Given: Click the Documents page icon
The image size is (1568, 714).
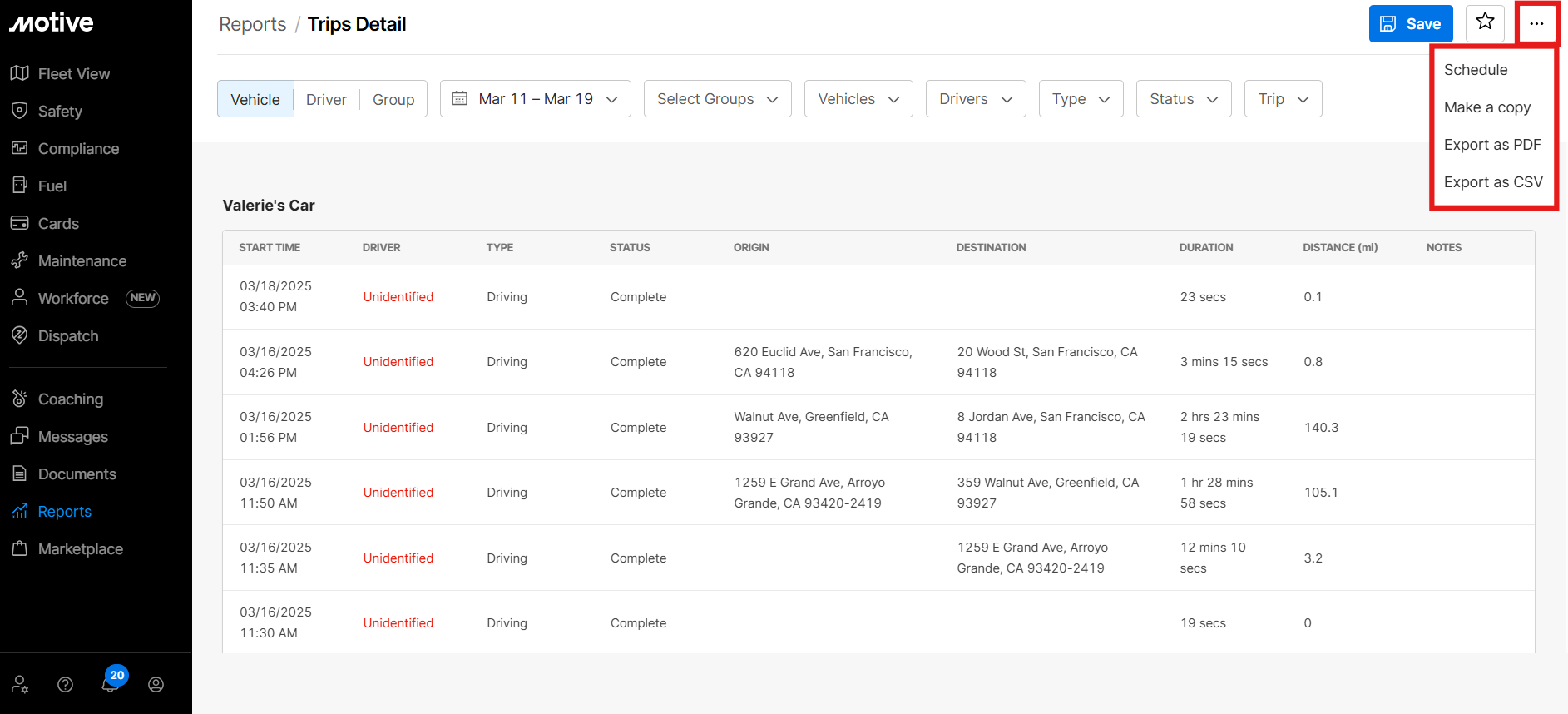Looking at the screenshot, I should click(20, 474).
